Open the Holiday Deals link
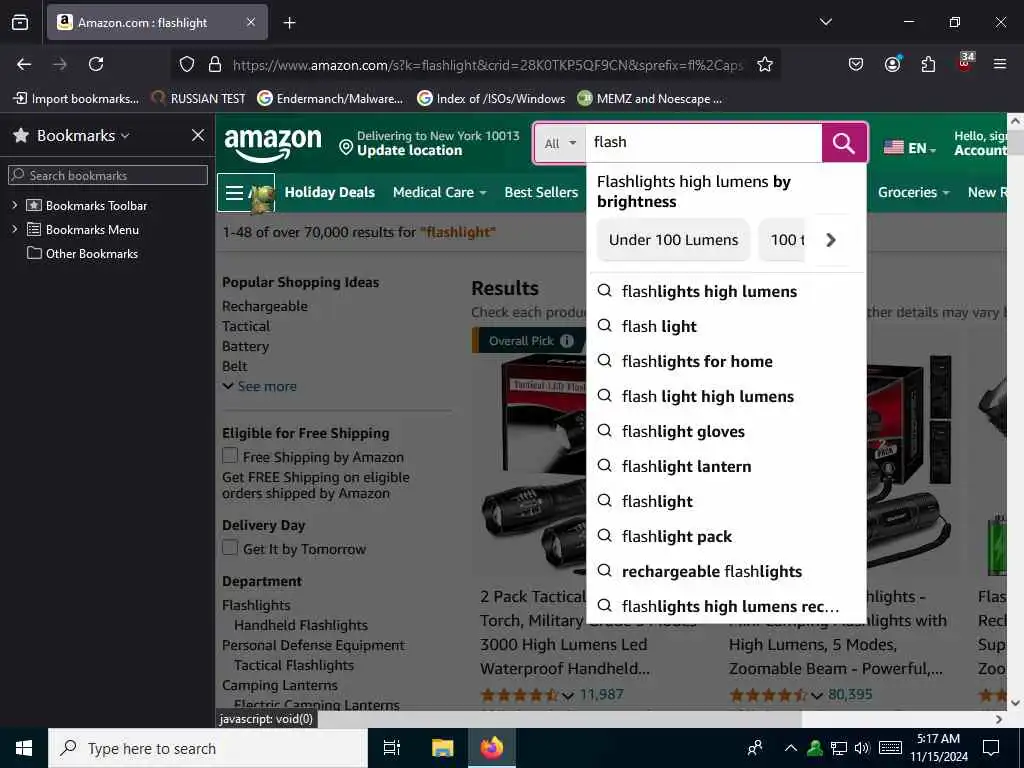 click(x=330, y=193)
